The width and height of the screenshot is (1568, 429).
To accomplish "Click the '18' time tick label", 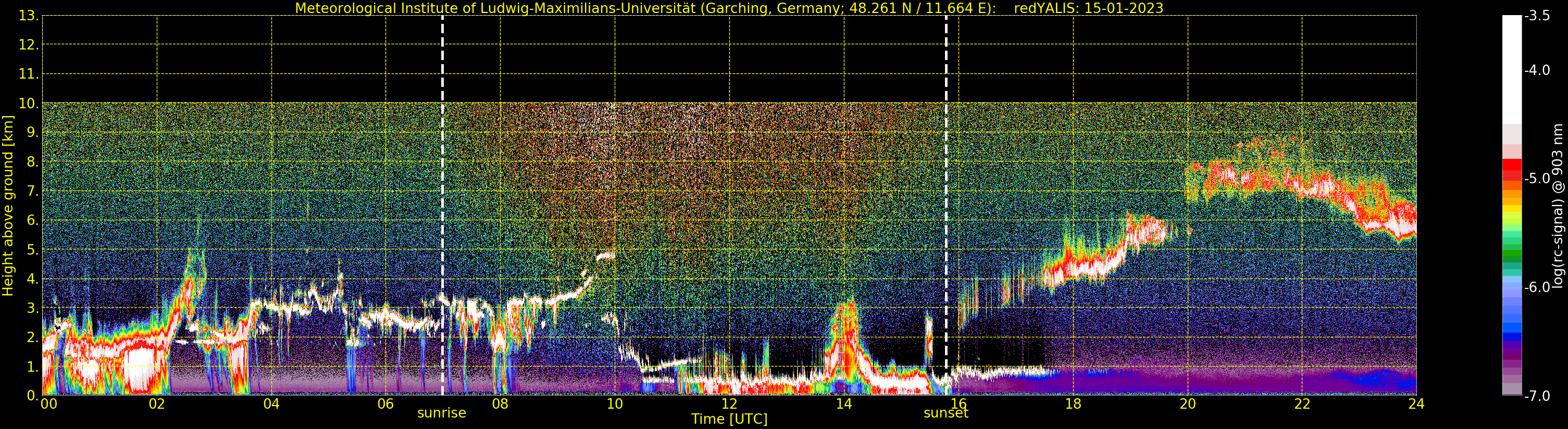I will (x=1073, y=403).
